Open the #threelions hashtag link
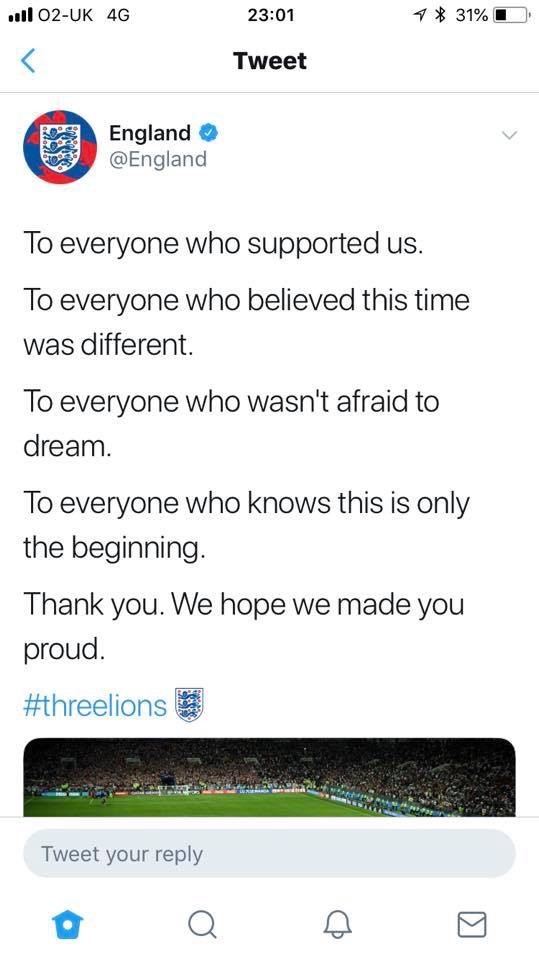This screenshot has width=539, height=960. click(95, 705)
